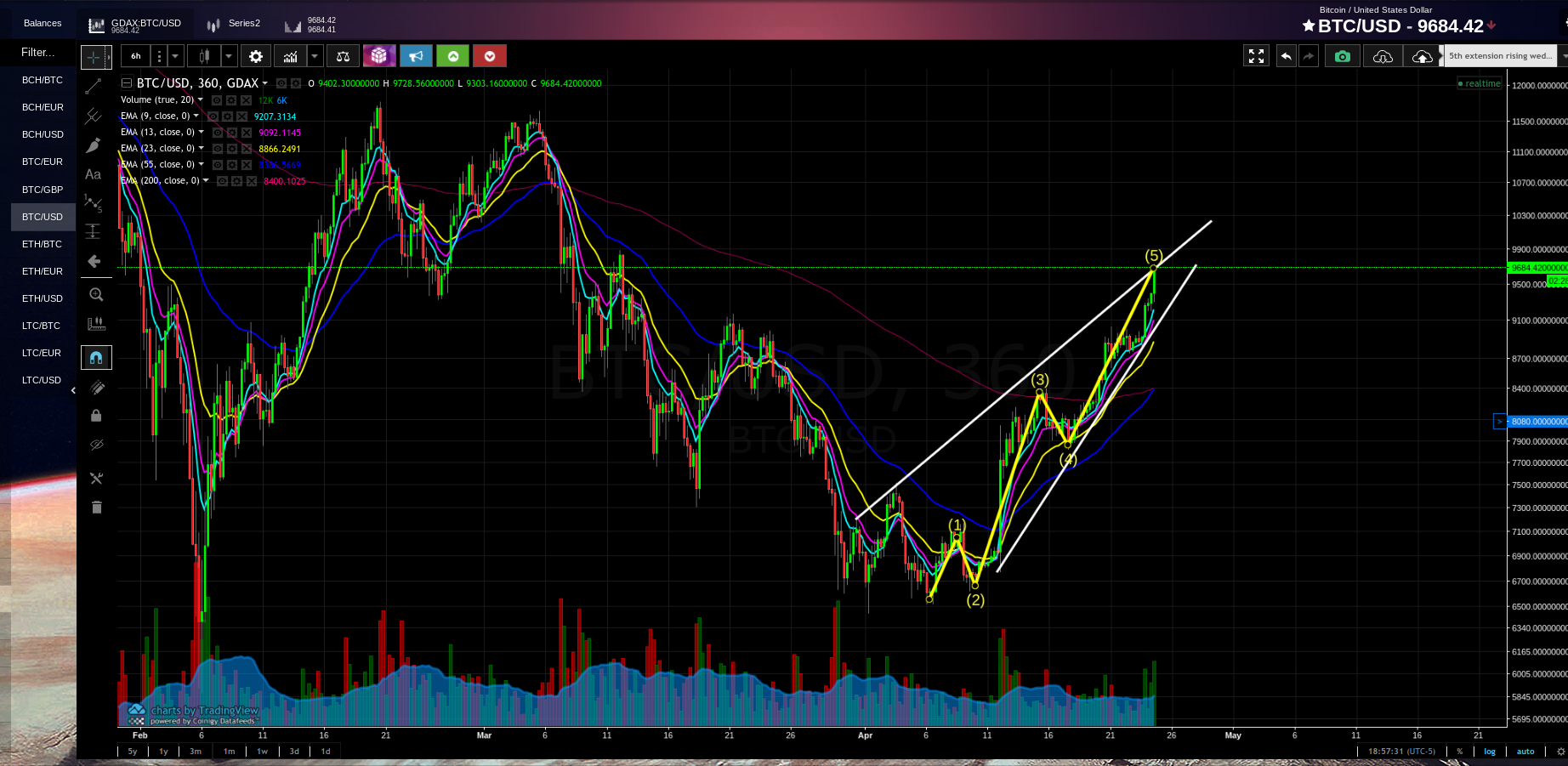This screenshot has width=1568, height=766.
Task: Set chart range to 1w
Action: tap(263, 752)
